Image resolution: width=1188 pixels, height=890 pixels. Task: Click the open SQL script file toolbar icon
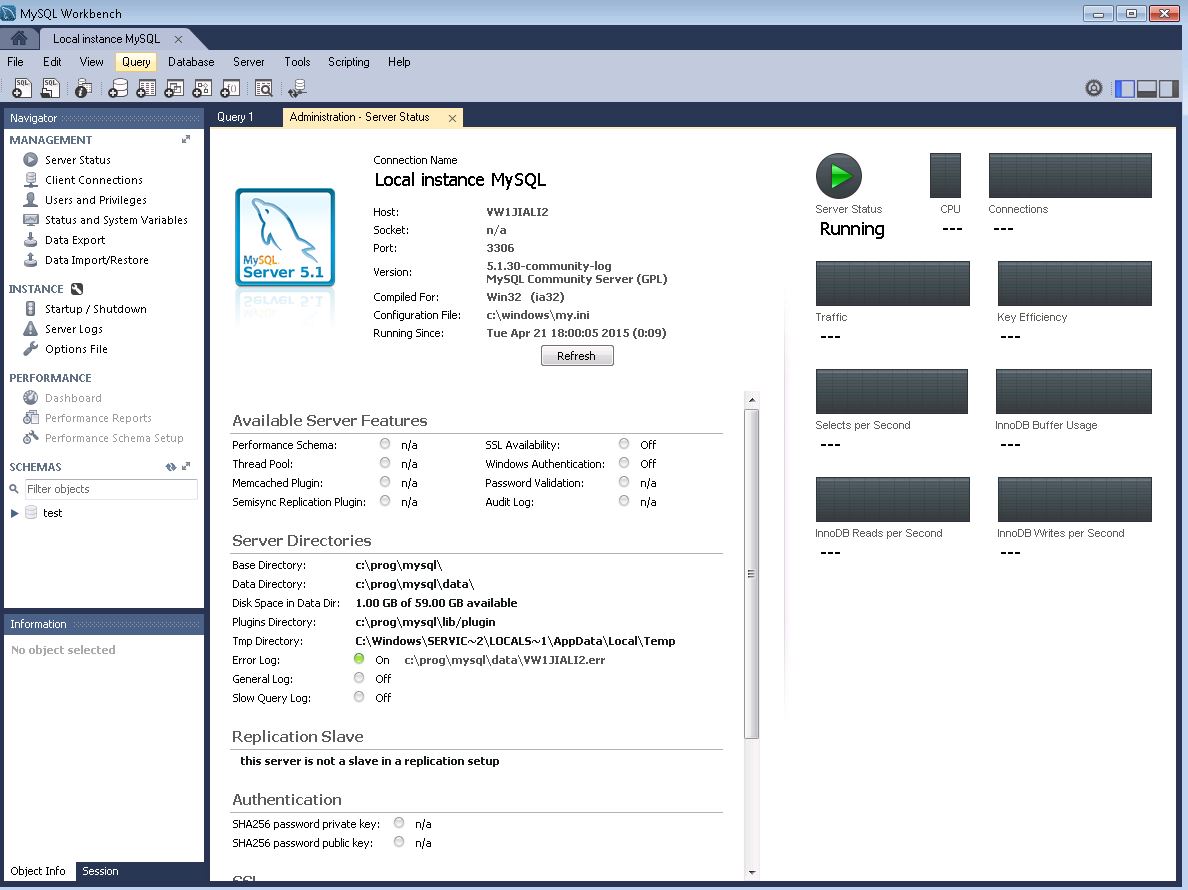50,89
